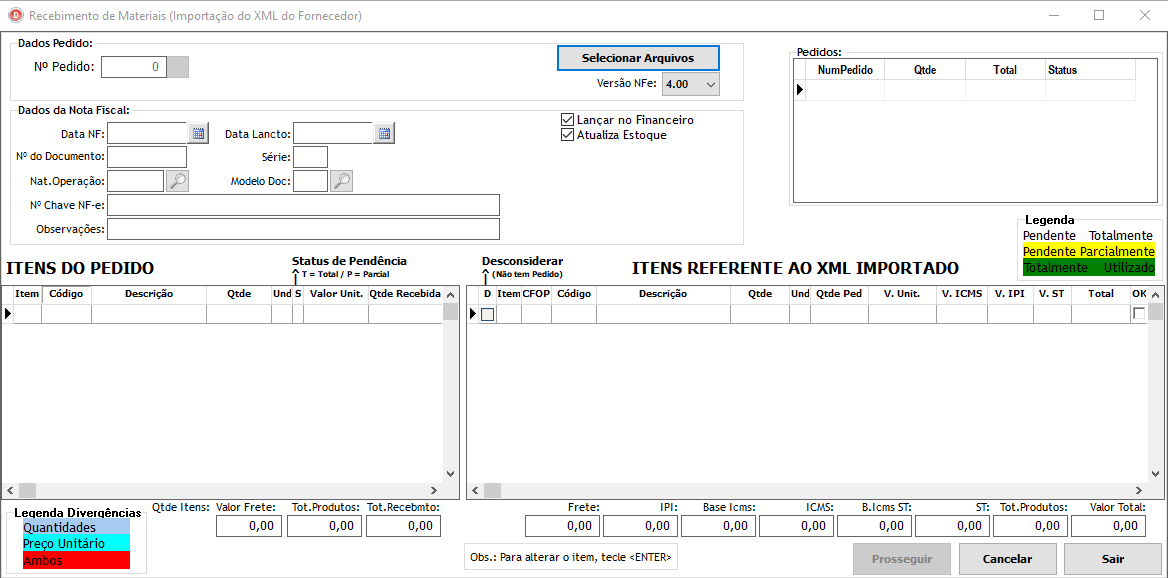The height and width of the screenshot is (578, 1168).
Task: Click the Nº Chave NF-e input field
Action: tap(303, 205)
